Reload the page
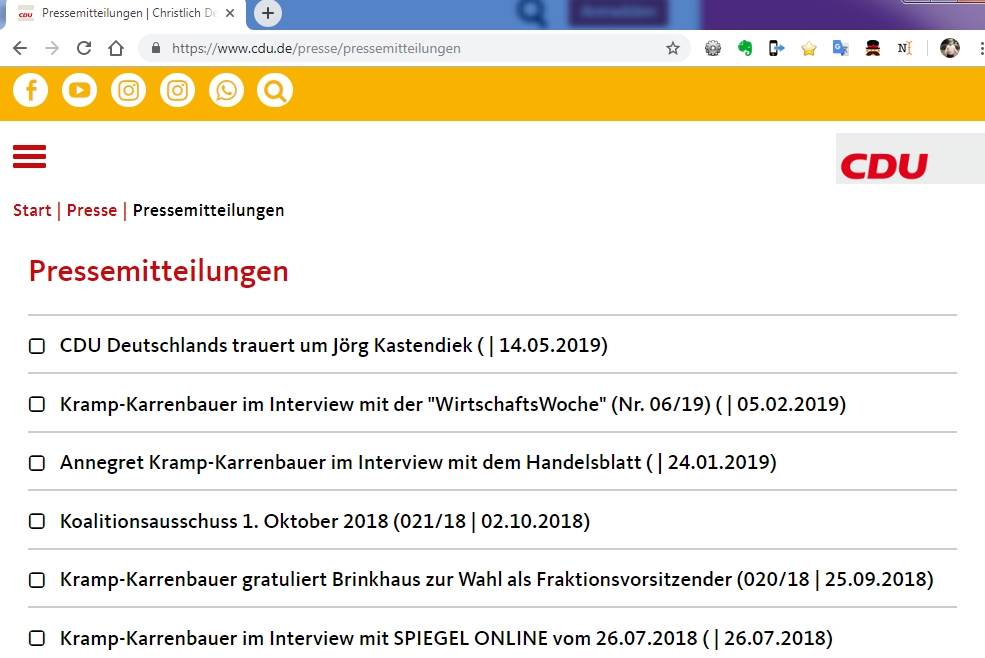Image resolution: width=985 pixels, height=658 pixels. 84,48
